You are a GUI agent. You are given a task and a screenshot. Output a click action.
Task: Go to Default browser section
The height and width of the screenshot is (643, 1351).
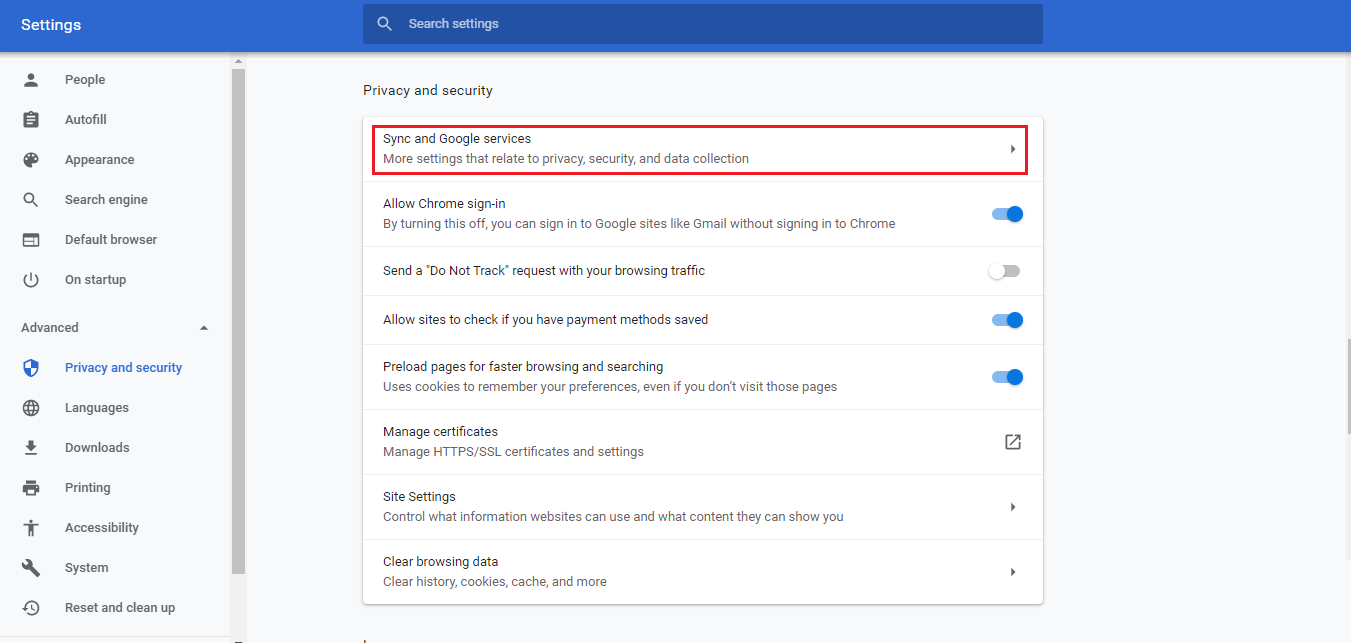click(110, 240)
